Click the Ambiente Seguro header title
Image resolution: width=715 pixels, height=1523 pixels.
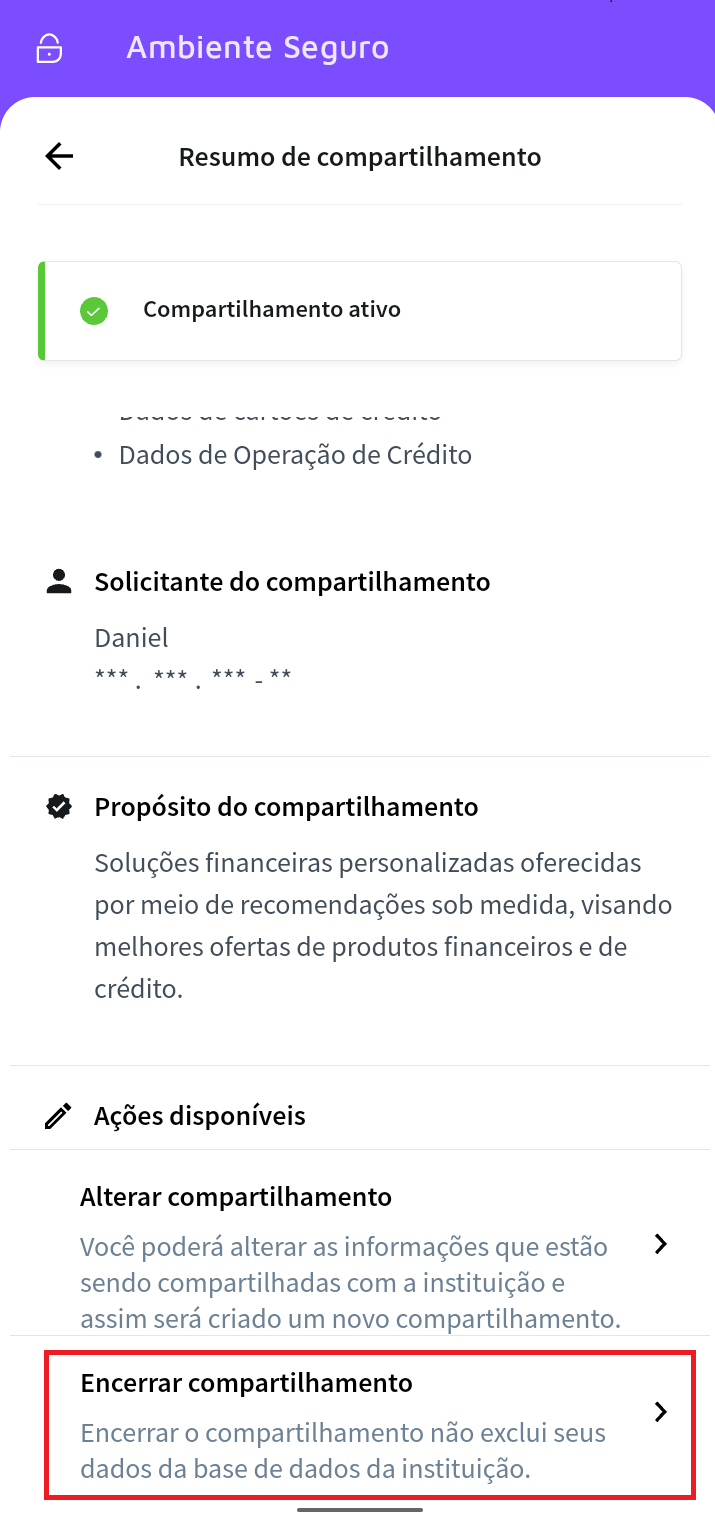pos(258,48)
